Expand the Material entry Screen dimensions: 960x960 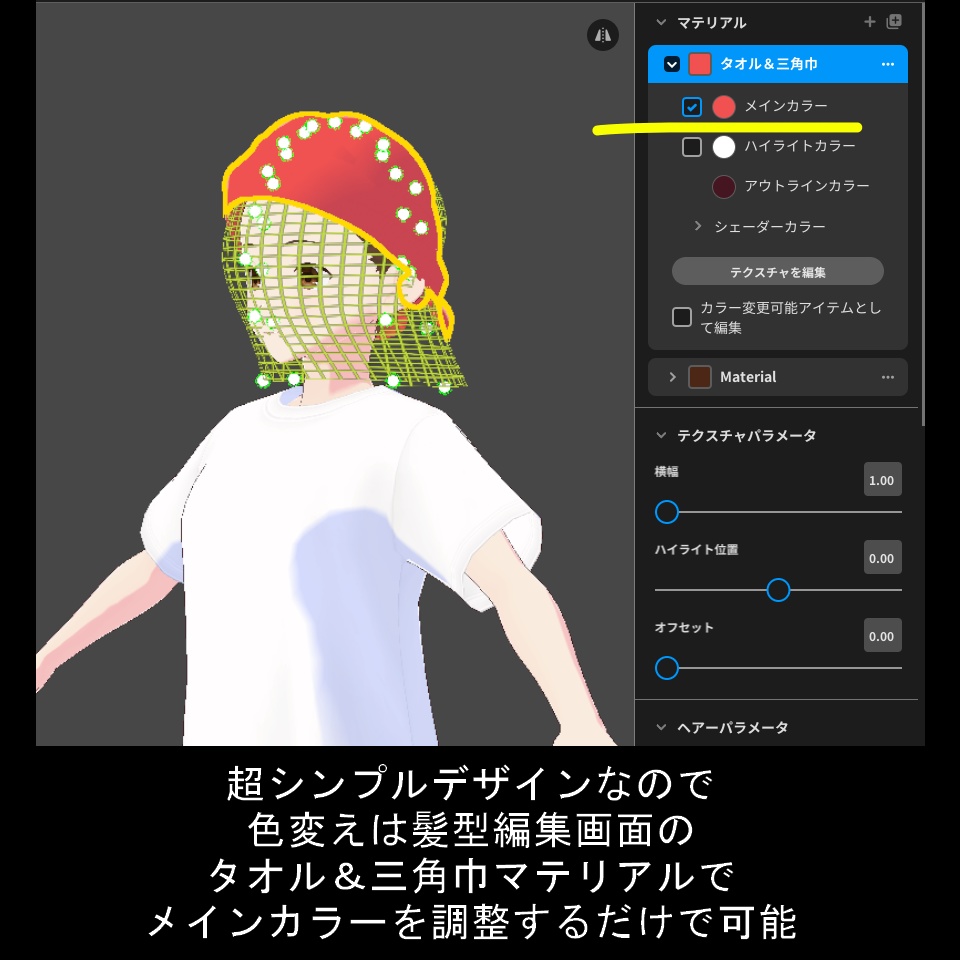(672, 377)
